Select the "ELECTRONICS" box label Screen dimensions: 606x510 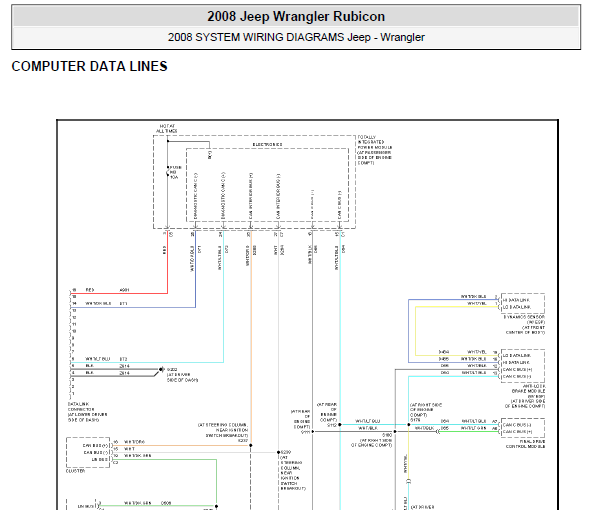(x=267, y=144)
